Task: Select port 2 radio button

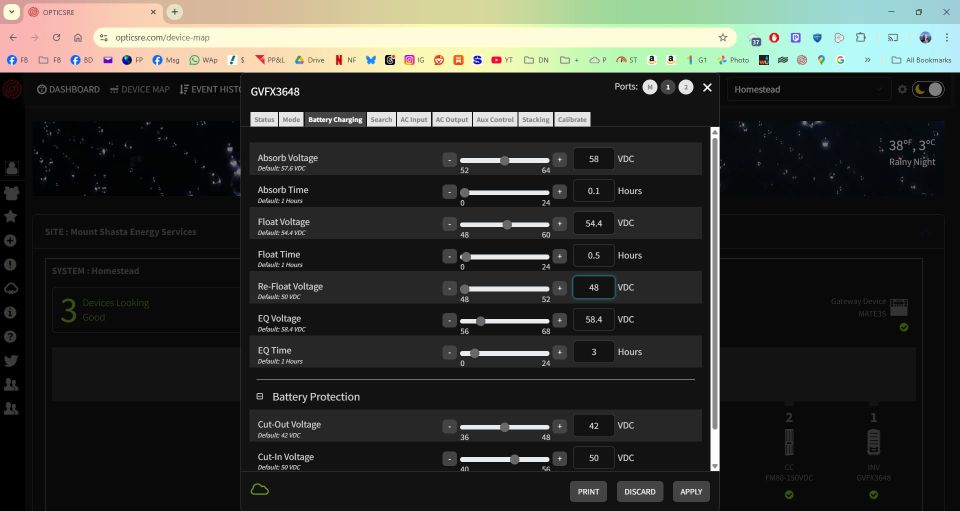Action: pyautogui.click(x=685, y=87)
